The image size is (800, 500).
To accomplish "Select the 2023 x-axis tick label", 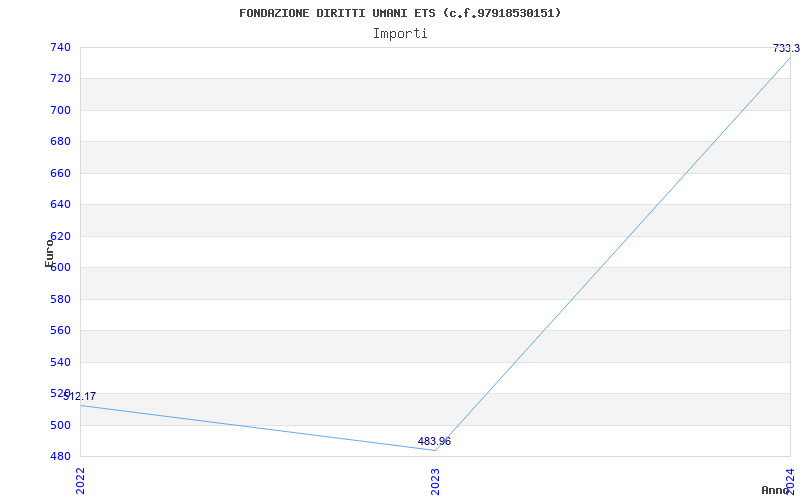I will 435,480.
